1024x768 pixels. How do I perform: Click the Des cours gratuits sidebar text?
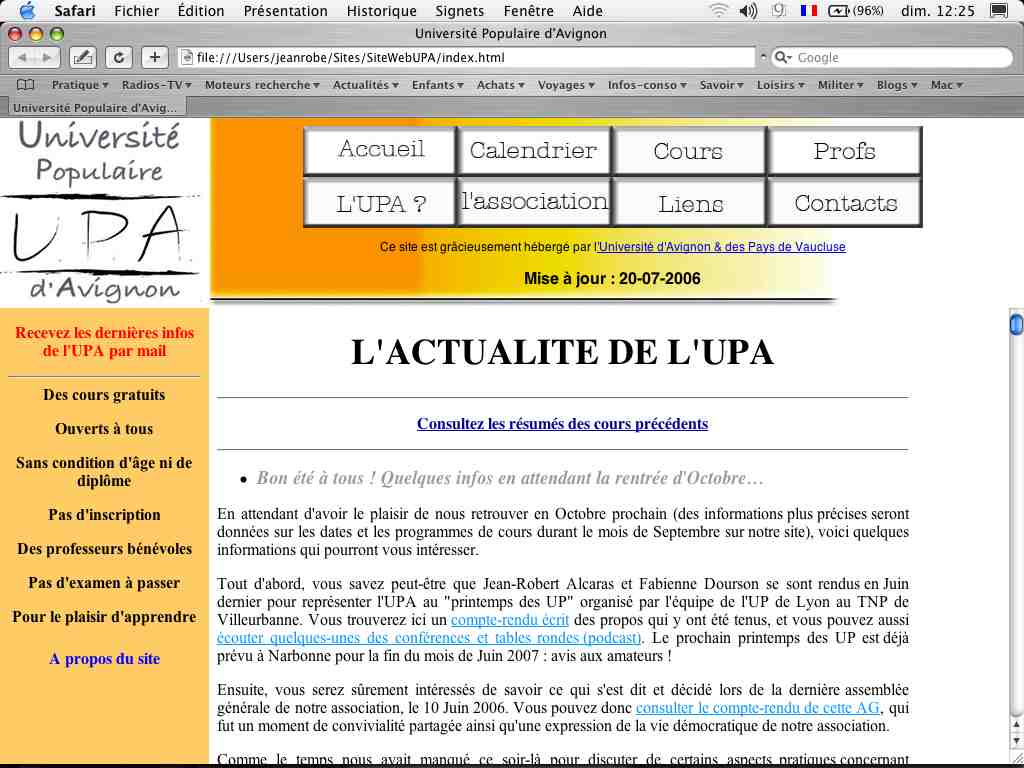tap(104, 394)
